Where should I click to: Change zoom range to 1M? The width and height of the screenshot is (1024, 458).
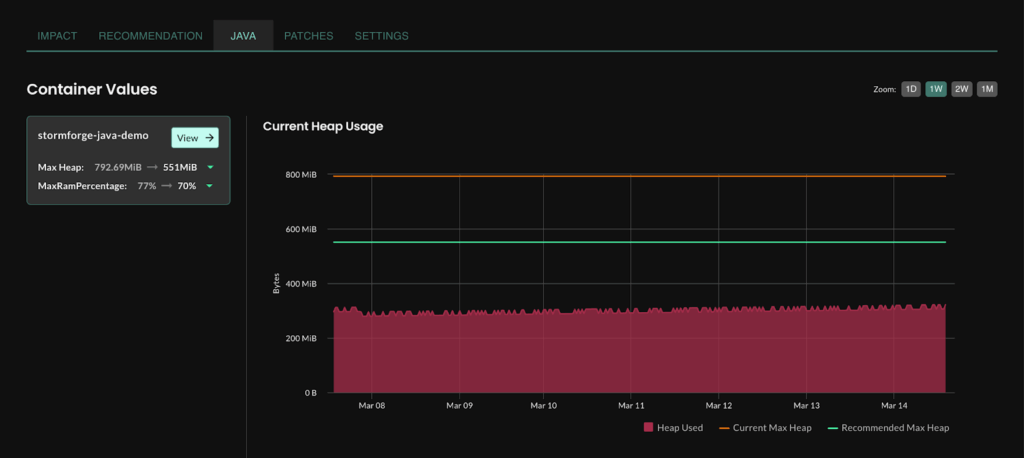tap(987, 89)
